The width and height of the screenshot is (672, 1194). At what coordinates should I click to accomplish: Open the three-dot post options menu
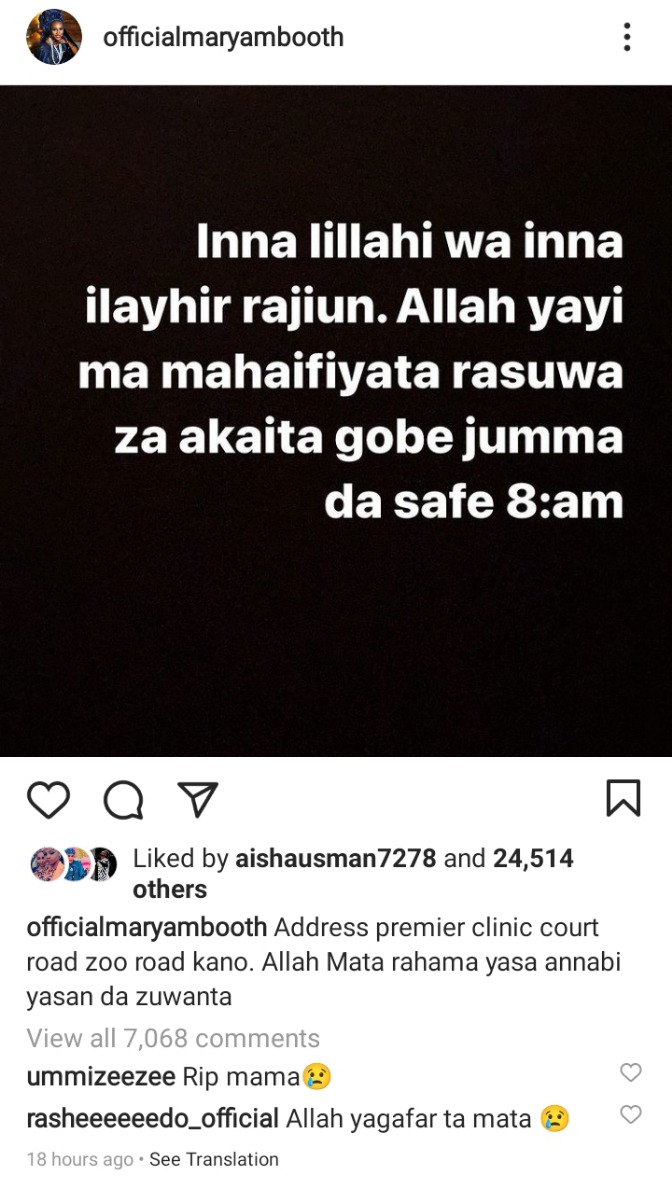[626, 37]
